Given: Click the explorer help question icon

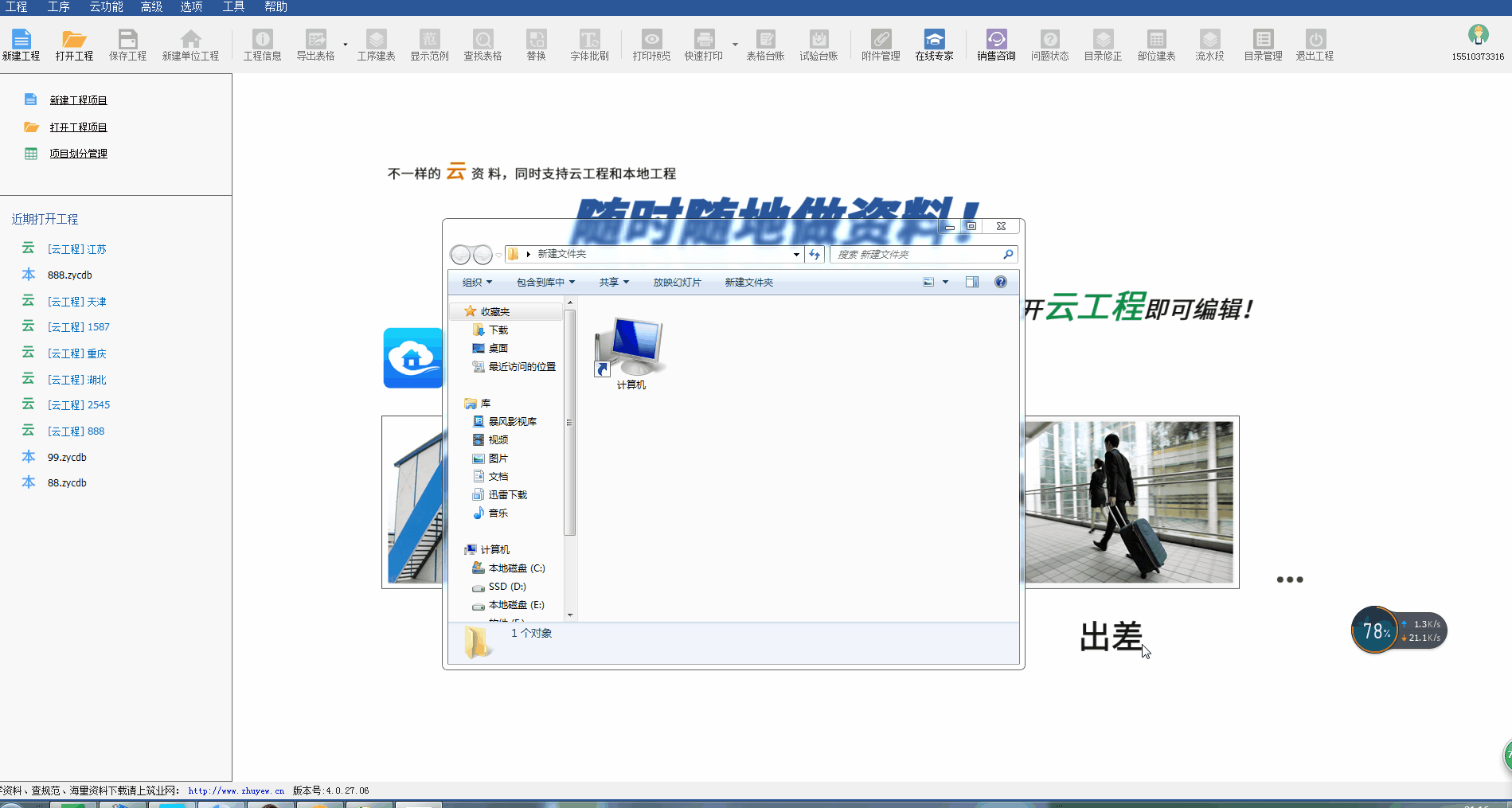Looking at the screenshot, I should (x=1001, y=282).
